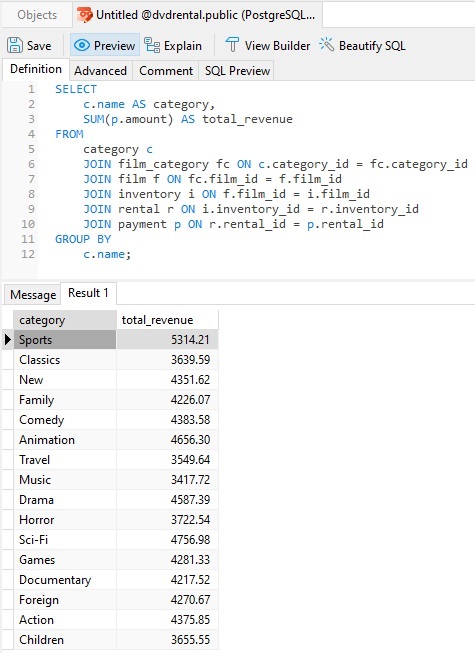Click the Save disk icon
The image size is (475, 653).
pyautogui.click(x=15, y=45)
